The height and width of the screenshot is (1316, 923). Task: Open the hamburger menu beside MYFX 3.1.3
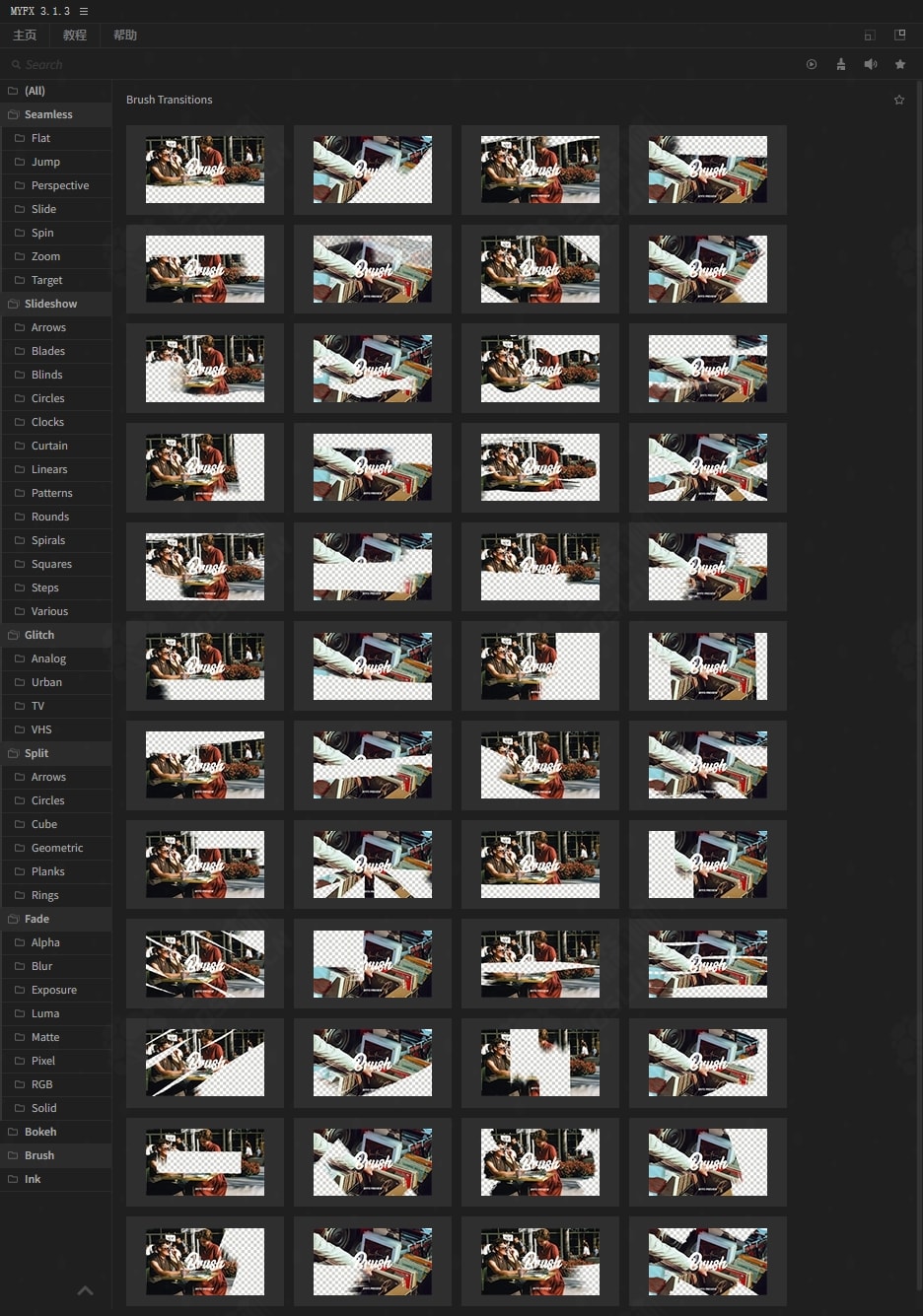coord(84,11)
